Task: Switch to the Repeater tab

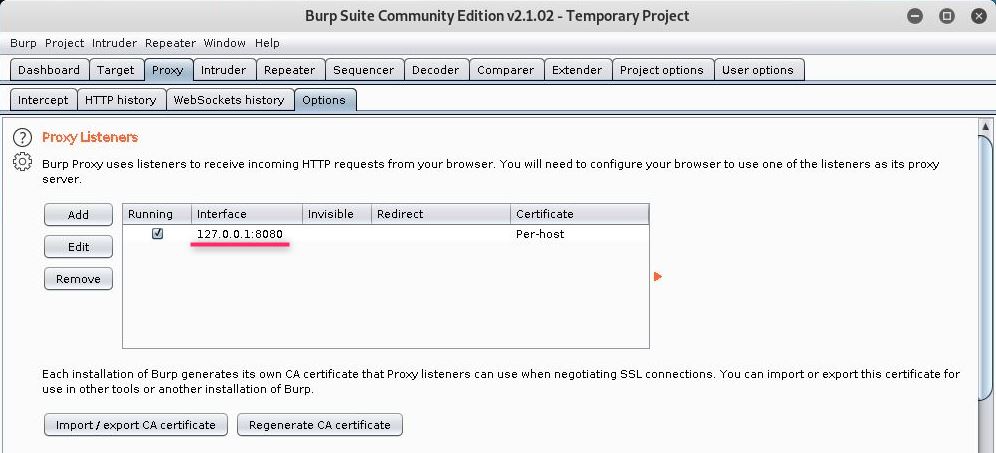Action: click(x=290, y=70)
